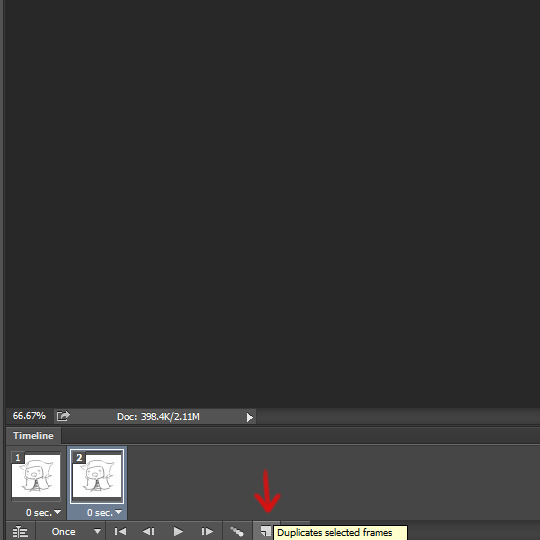
Task: Click the tween animation frames icon
Action: click(x=237, y=531)
